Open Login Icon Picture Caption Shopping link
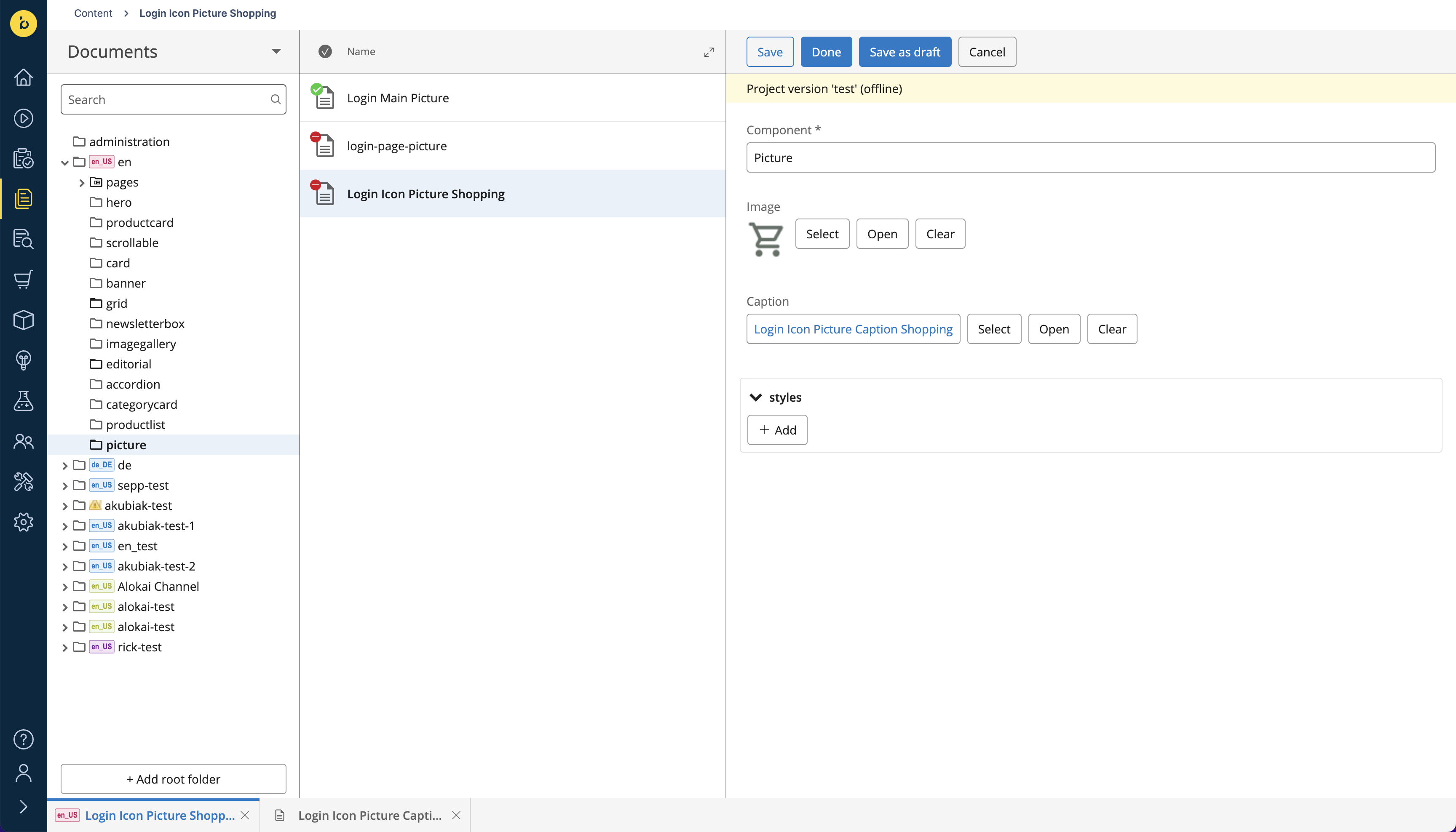Screen dimensions: 1456x832 pos(853,329)
